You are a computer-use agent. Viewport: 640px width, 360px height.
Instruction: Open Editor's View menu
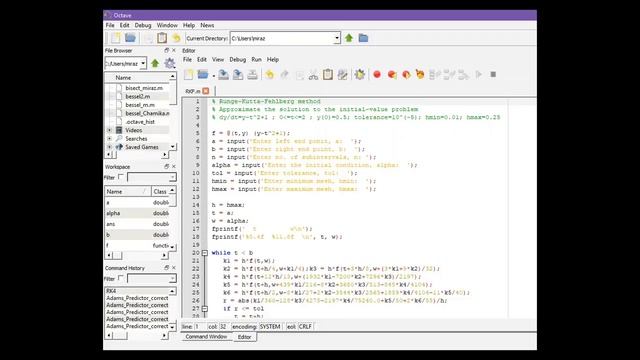coord(218,60)
